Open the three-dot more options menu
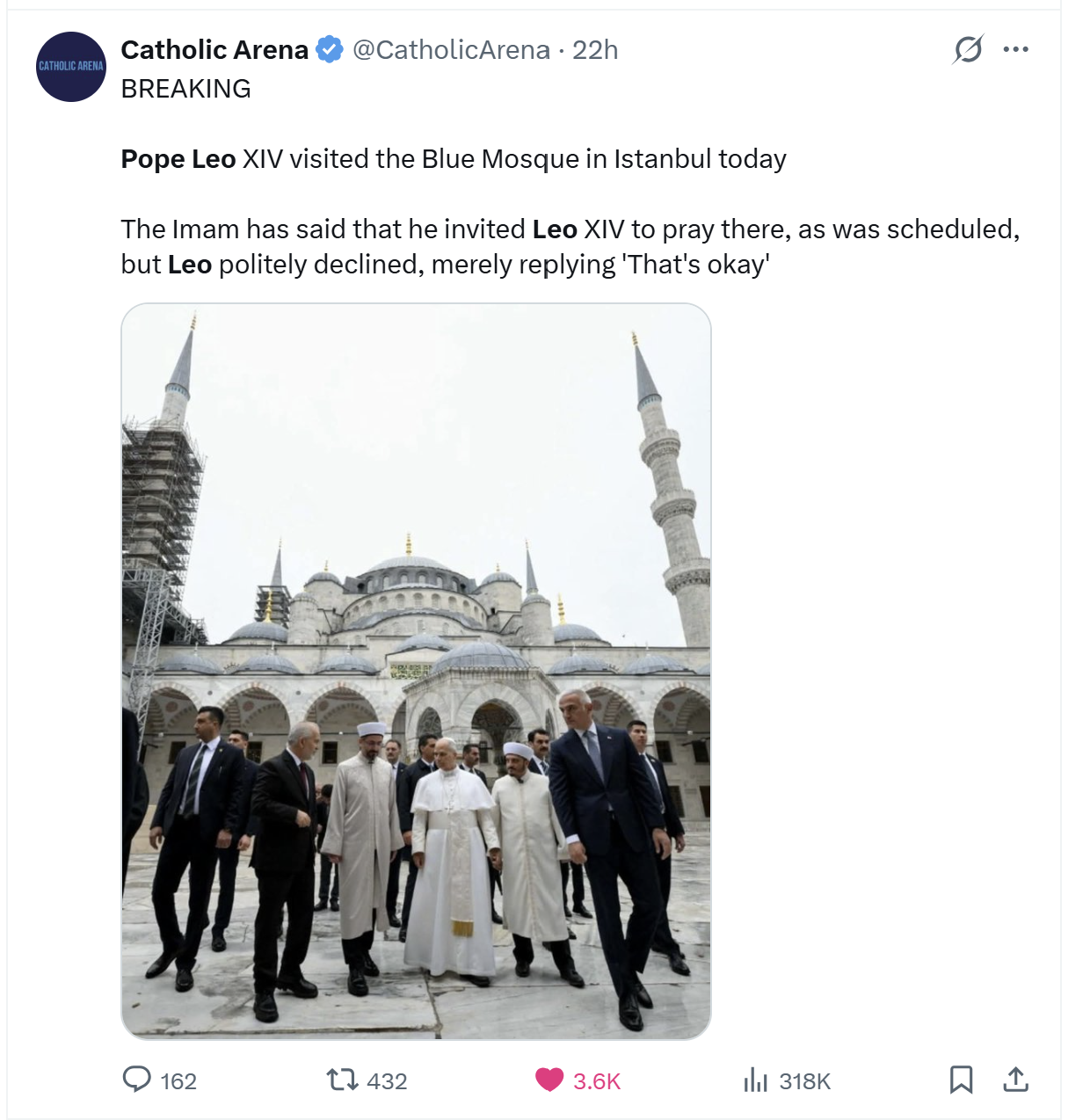 (1015, 49)
